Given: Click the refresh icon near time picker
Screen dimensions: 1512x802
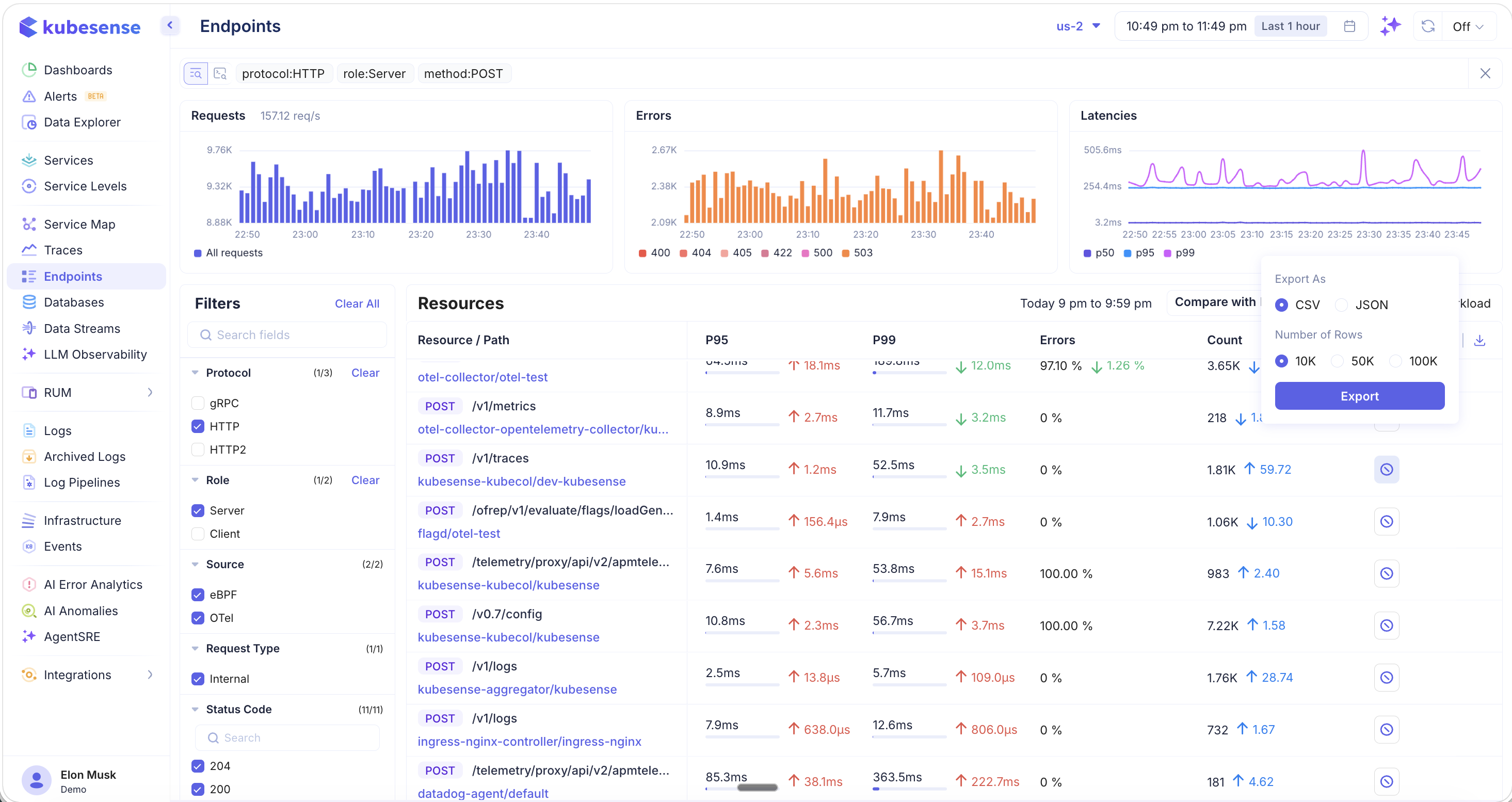Looking at the screenshot, I should point(1427,26).
